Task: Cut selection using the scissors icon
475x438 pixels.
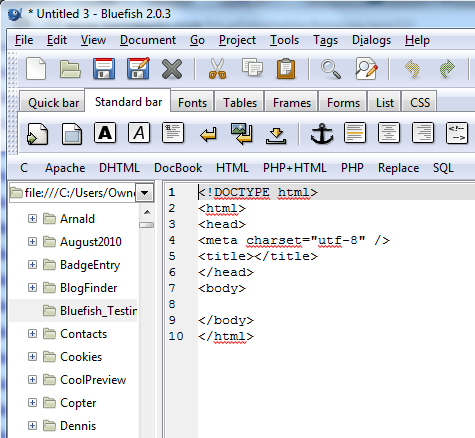Action: coord(217,69)
